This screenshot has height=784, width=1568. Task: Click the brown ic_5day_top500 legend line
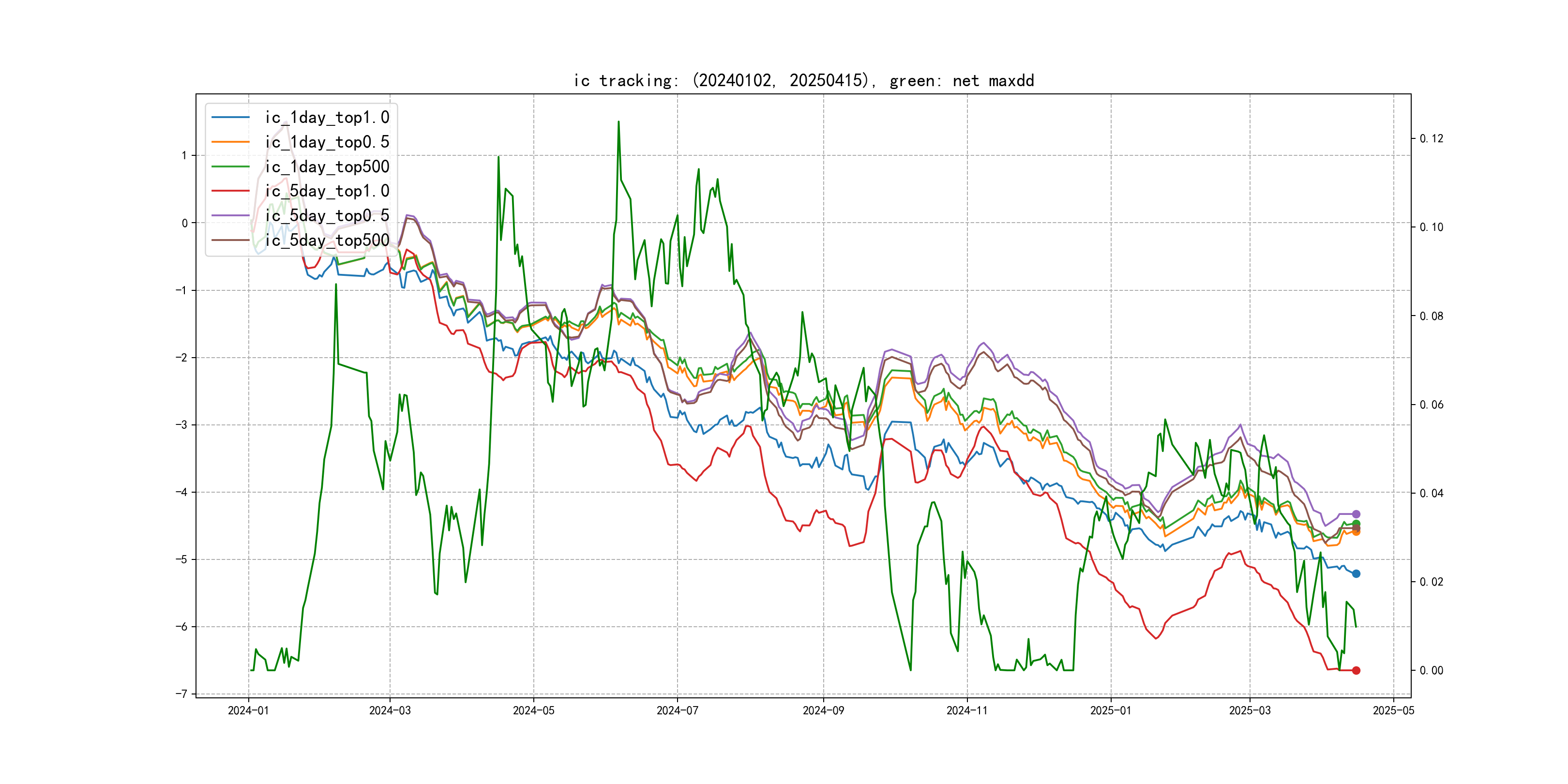coord(230,241)
